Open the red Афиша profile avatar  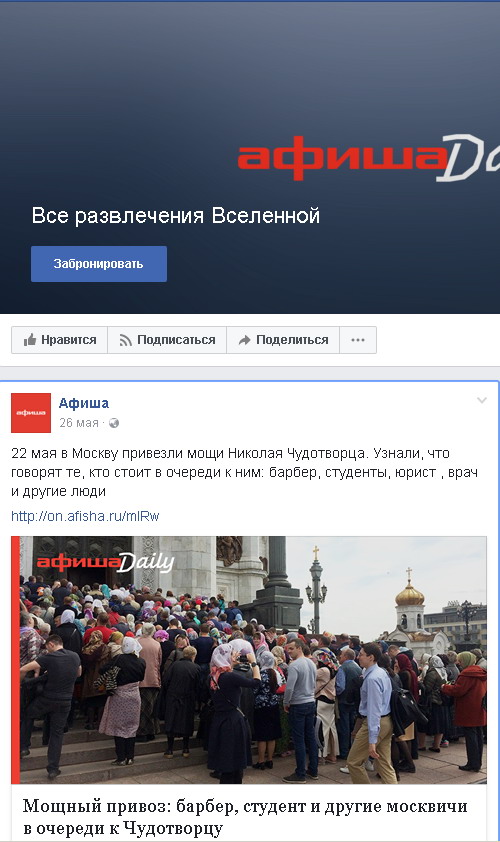click(31, 412)
